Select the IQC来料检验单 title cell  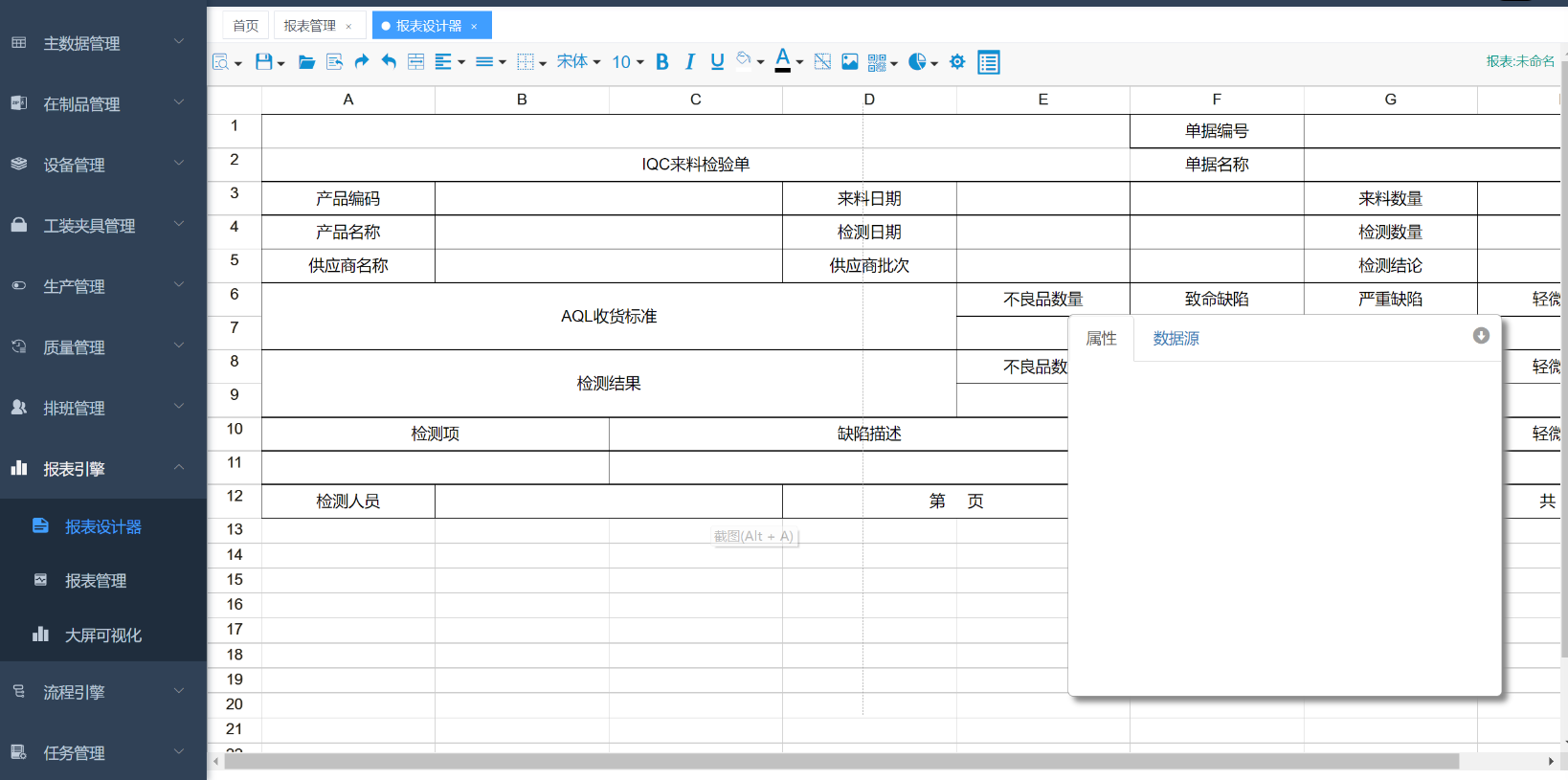click(695, 165)
